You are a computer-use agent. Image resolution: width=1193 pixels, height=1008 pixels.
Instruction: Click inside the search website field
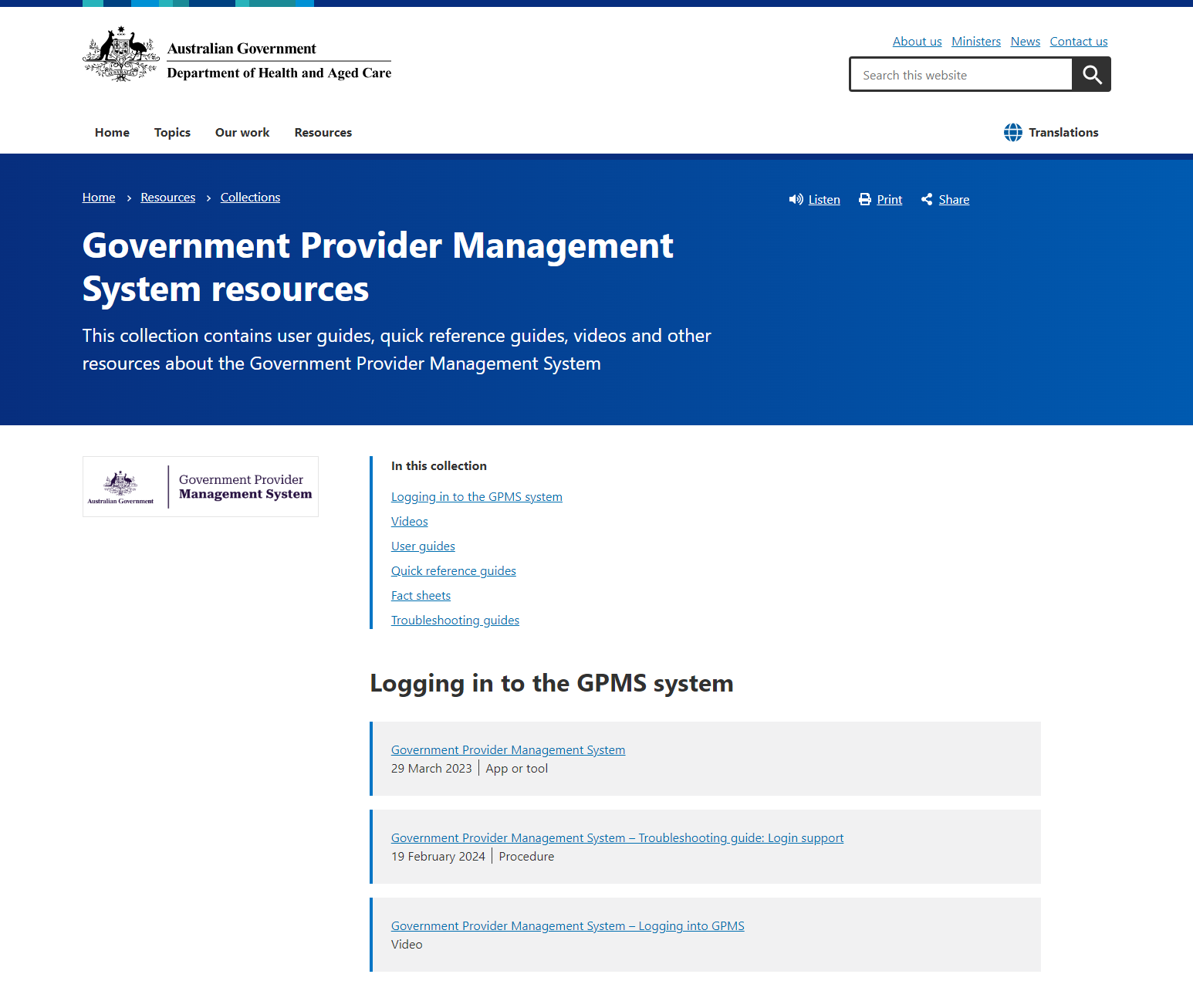(960, 74)
